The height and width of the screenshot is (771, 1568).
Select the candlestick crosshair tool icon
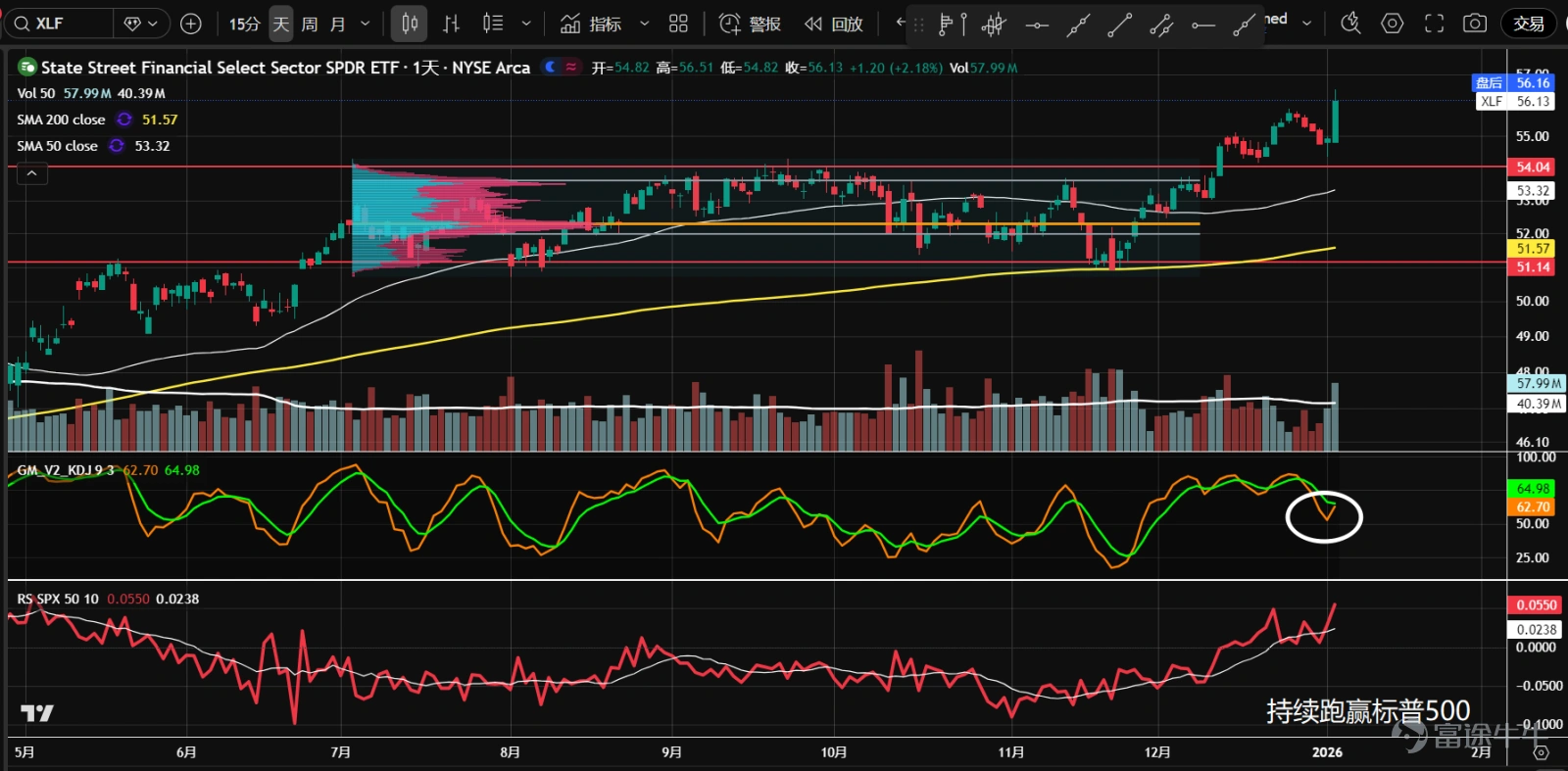point(994,24)
